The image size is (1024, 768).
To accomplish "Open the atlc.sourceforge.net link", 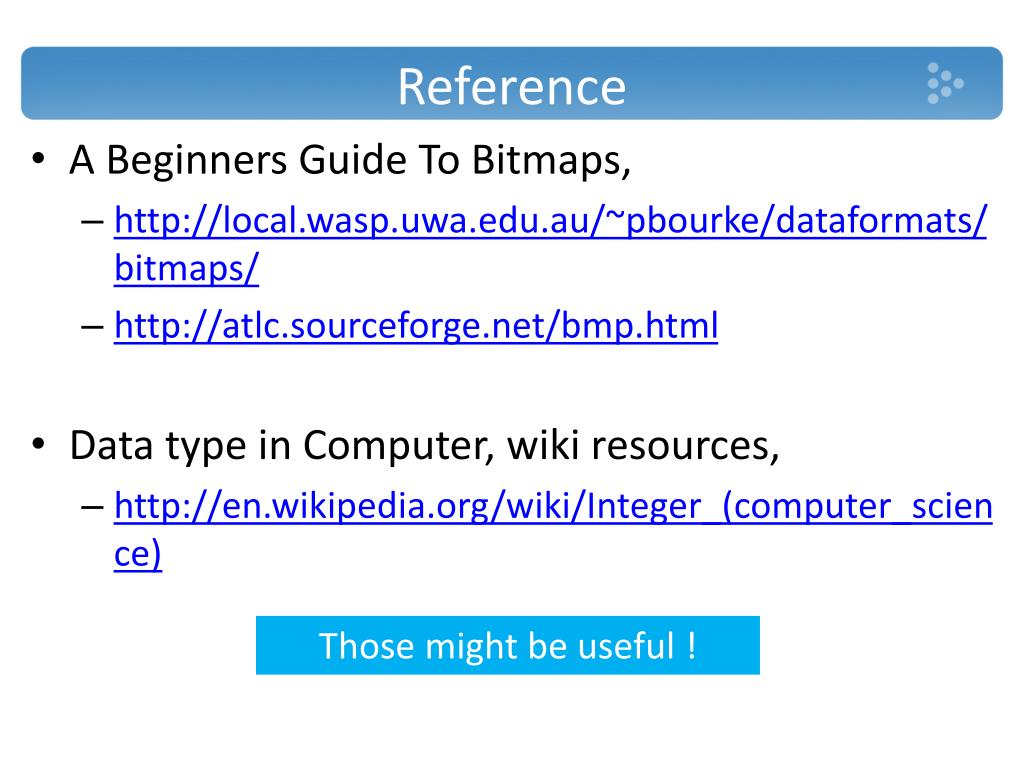I will point(416,326).
